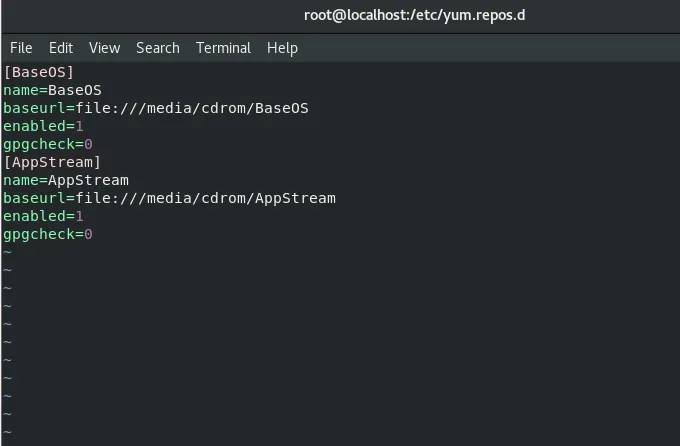
Task: Click the baseurl line ending in cdrom/BaseOS
Action: tap(156, 108)
